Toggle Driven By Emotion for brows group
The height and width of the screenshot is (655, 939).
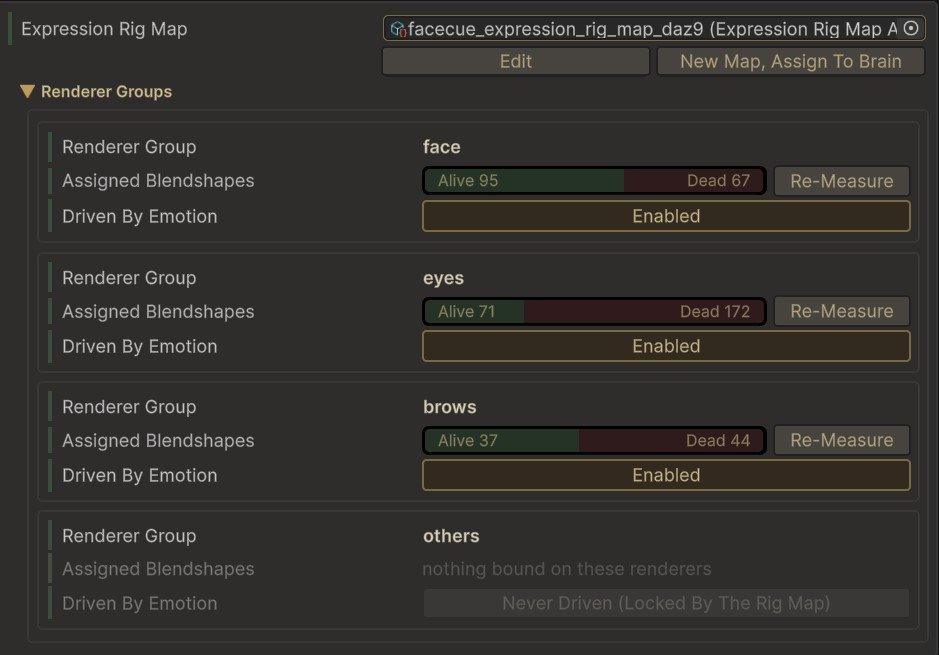(666, 475)
